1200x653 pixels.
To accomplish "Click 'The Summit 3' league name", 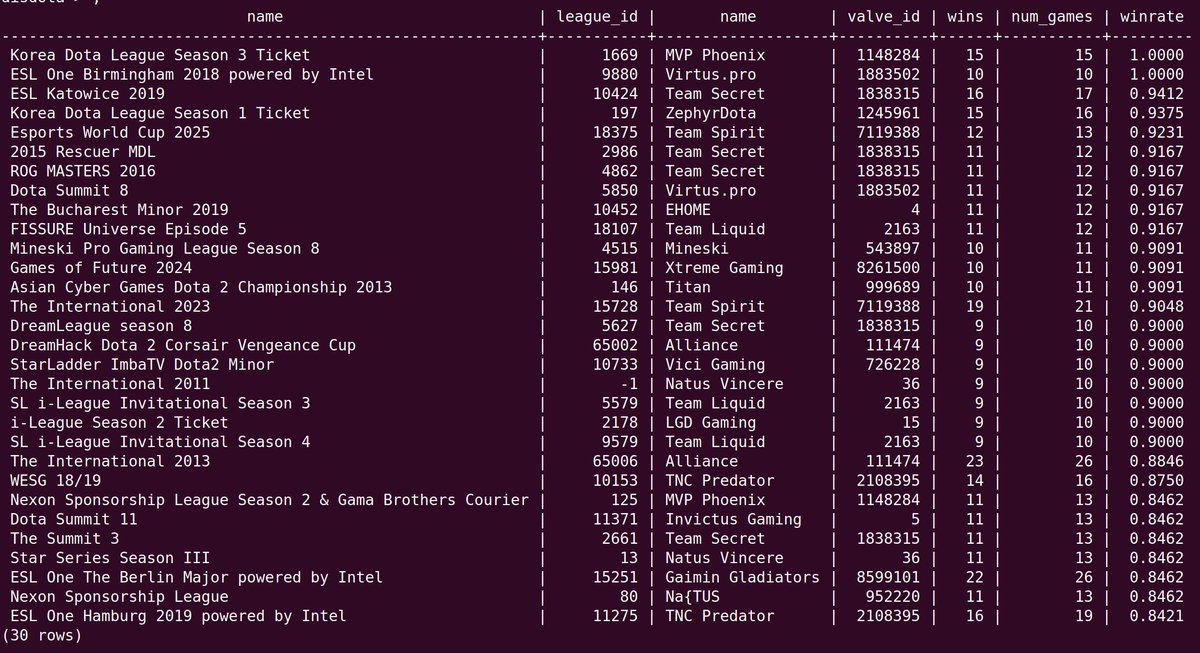I will 65,538.
